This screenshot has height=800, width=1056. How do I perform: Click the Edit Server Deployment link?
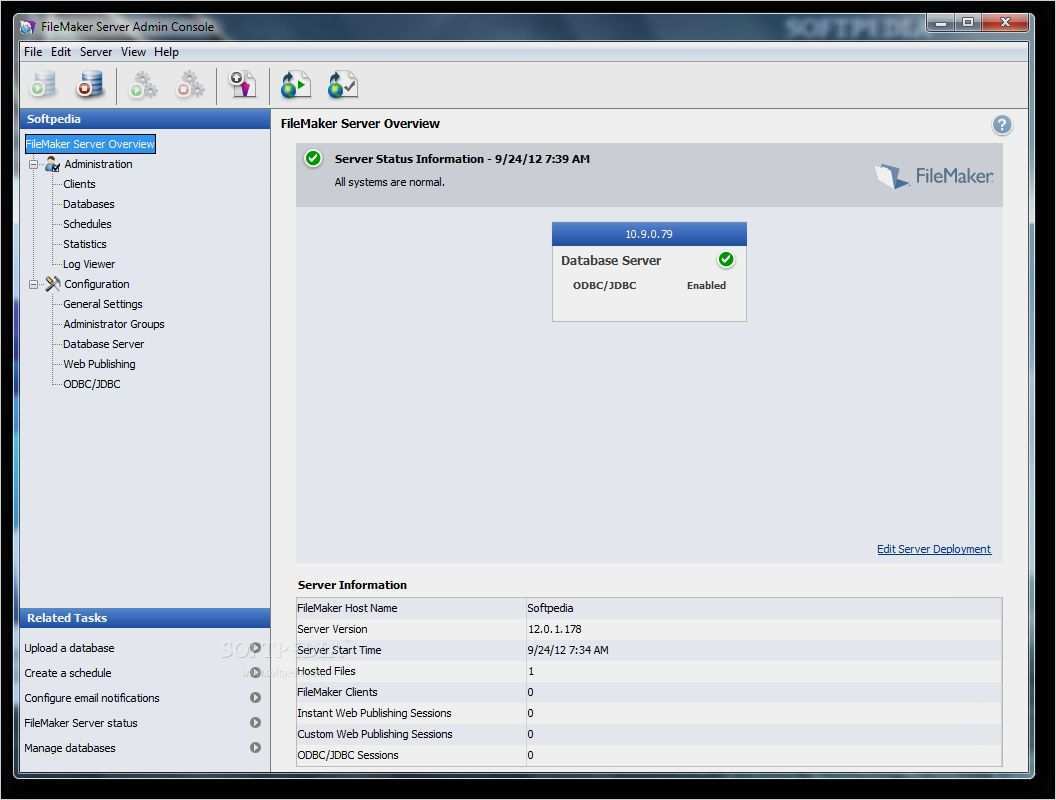point(933,549)
